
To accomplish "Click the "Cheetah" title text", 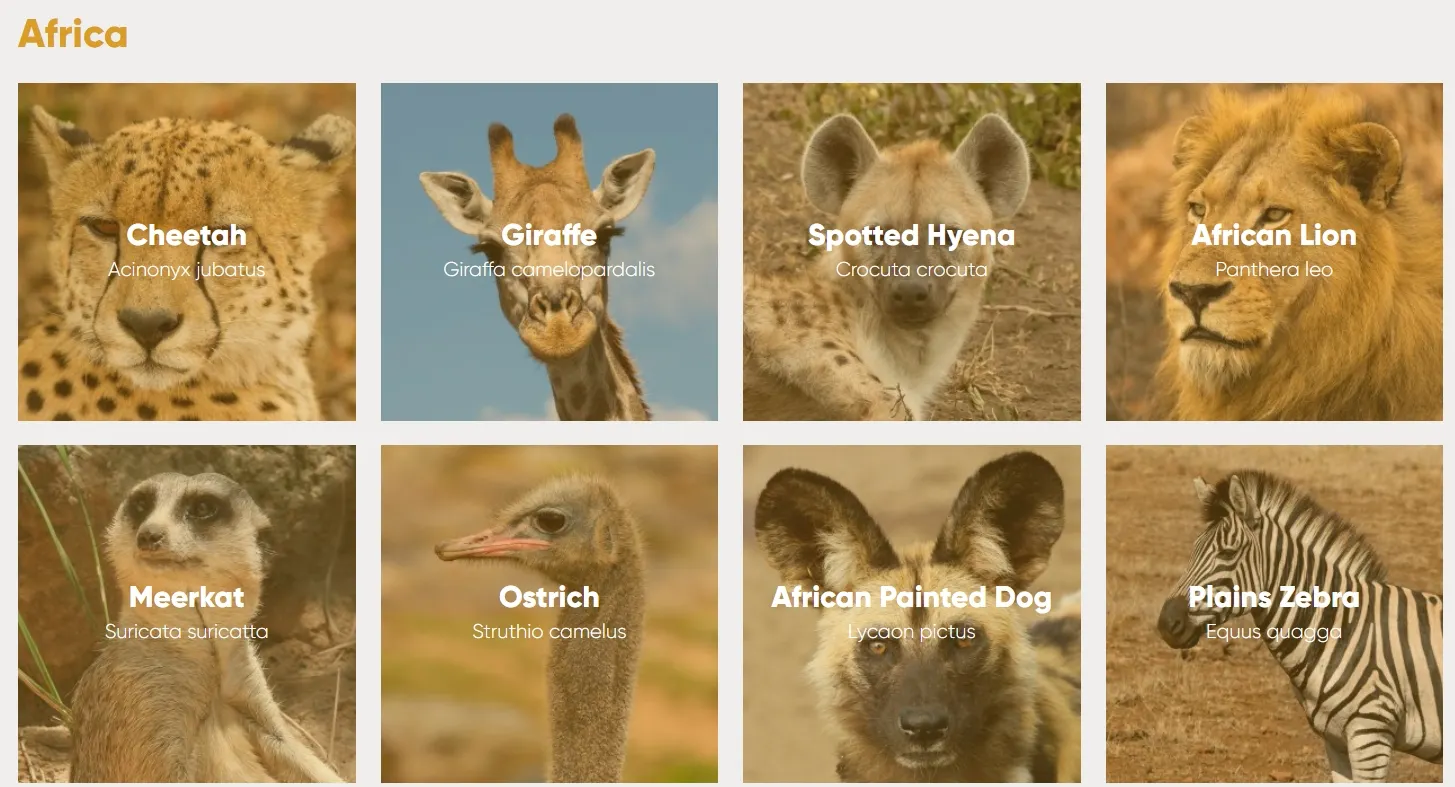I will click(x=186, y=235).
